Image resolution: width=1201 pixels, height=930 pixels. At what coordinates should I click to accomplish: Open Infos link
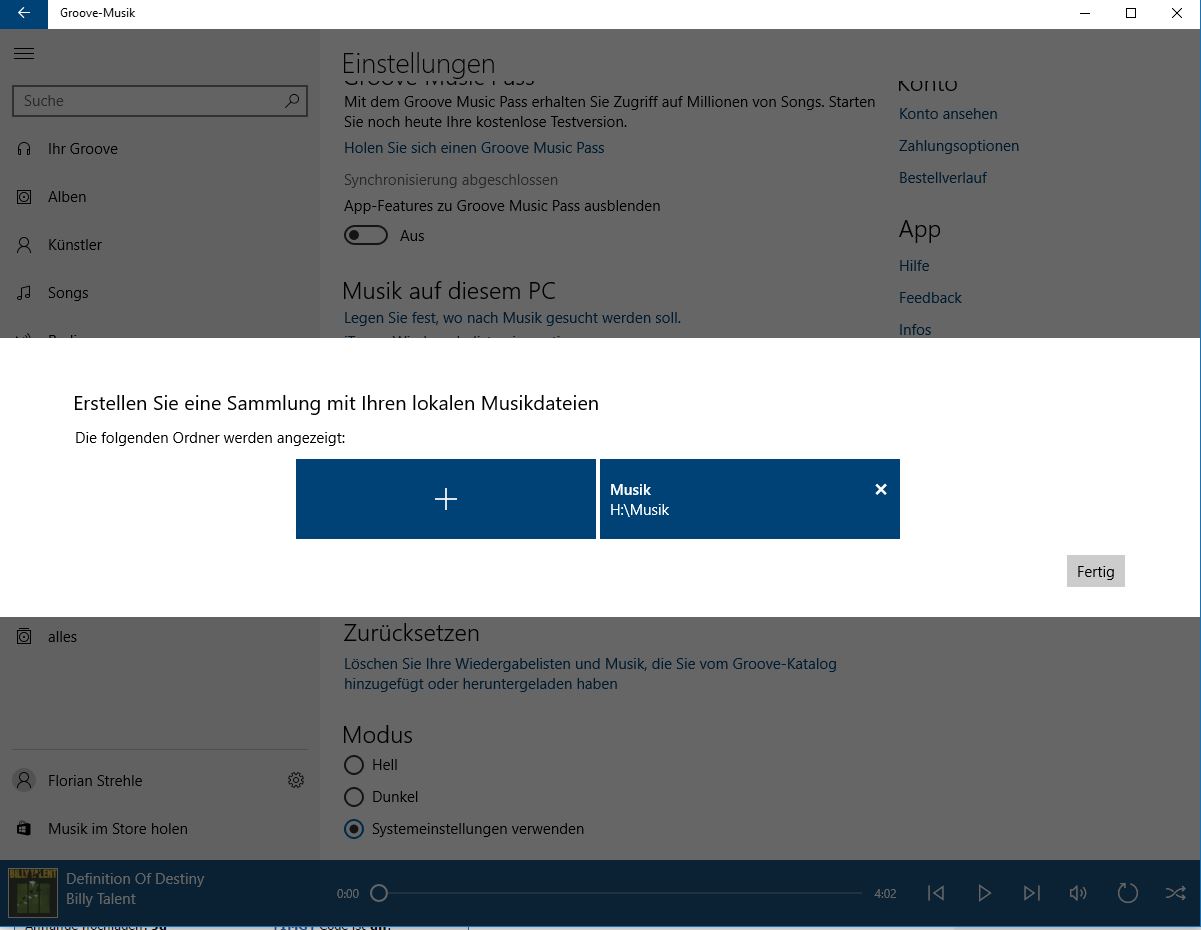pyautogui.click(x=915, y=329)
